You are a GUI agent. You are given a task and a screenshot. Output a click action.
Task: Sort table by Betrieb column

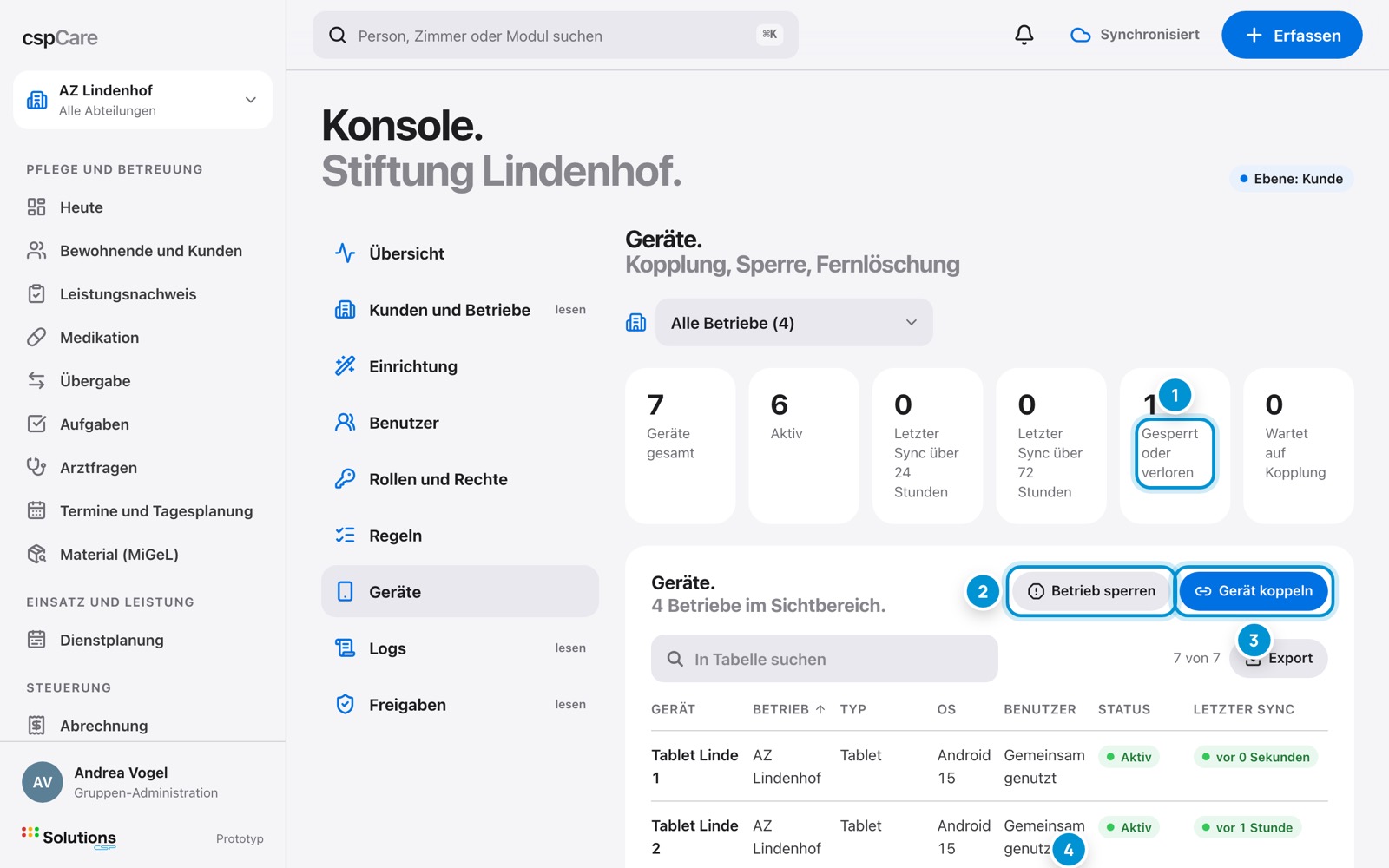(x=788, y=709)
